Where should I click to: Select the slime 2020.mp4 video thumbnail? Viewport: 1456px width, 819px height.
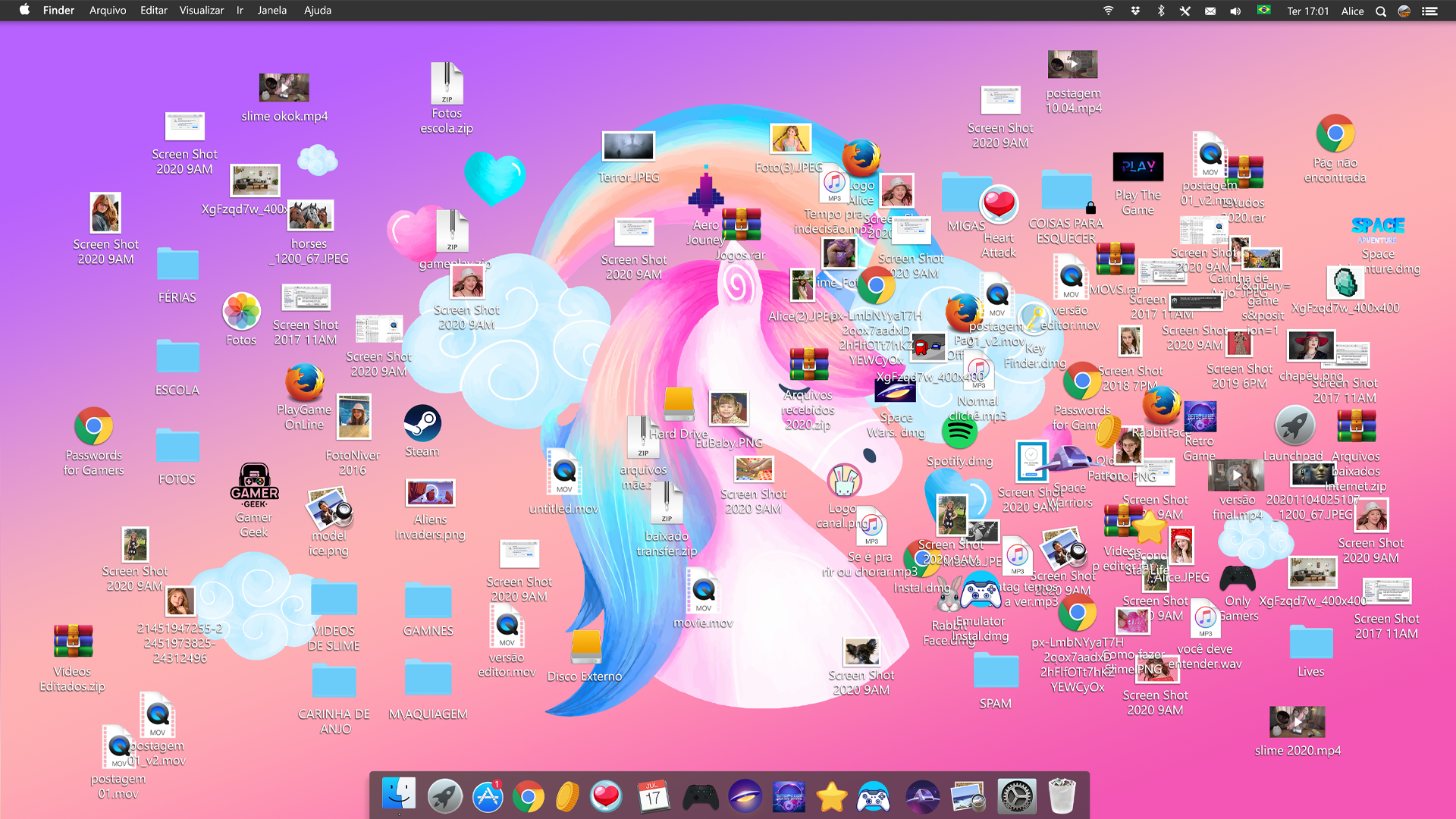click(1298, 722)
